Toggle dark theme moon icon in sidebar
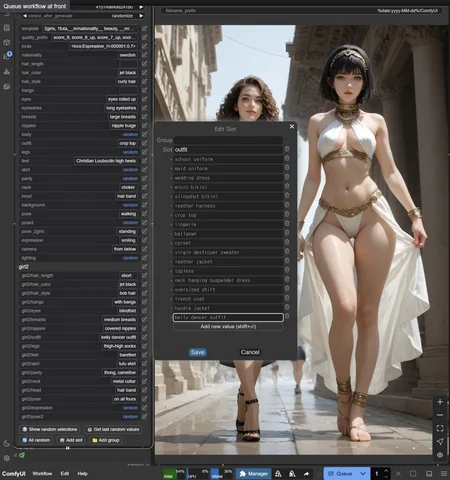This screenshot has height=480, width=450. pyautogui.click(x=6, y=444)
